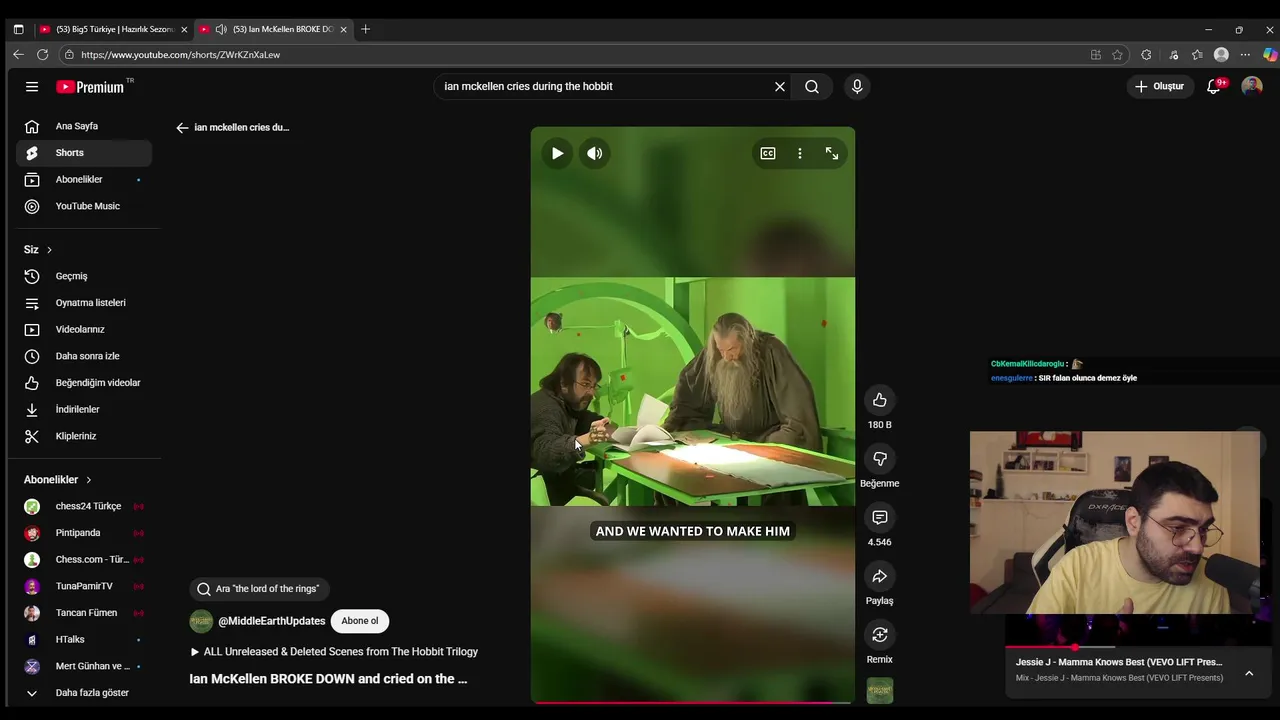Click the browser address bar URL
1280x720 pixels.
click(181, 55)
